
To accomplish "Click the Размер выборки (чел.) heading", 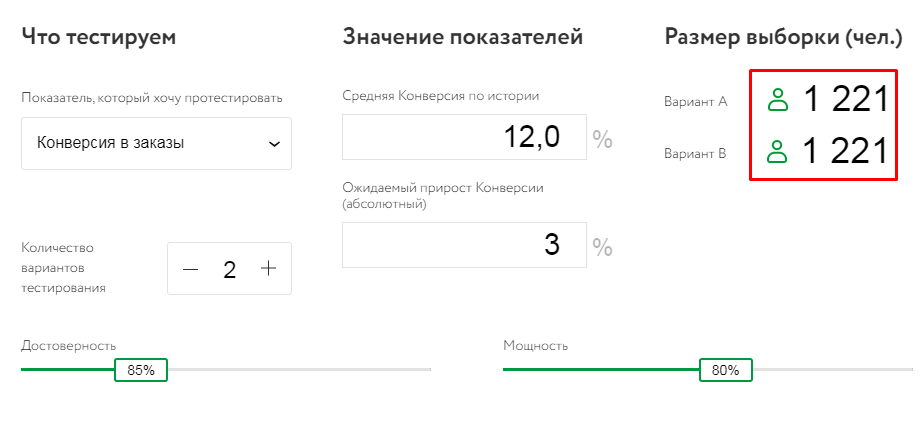I will pos(784,38).
